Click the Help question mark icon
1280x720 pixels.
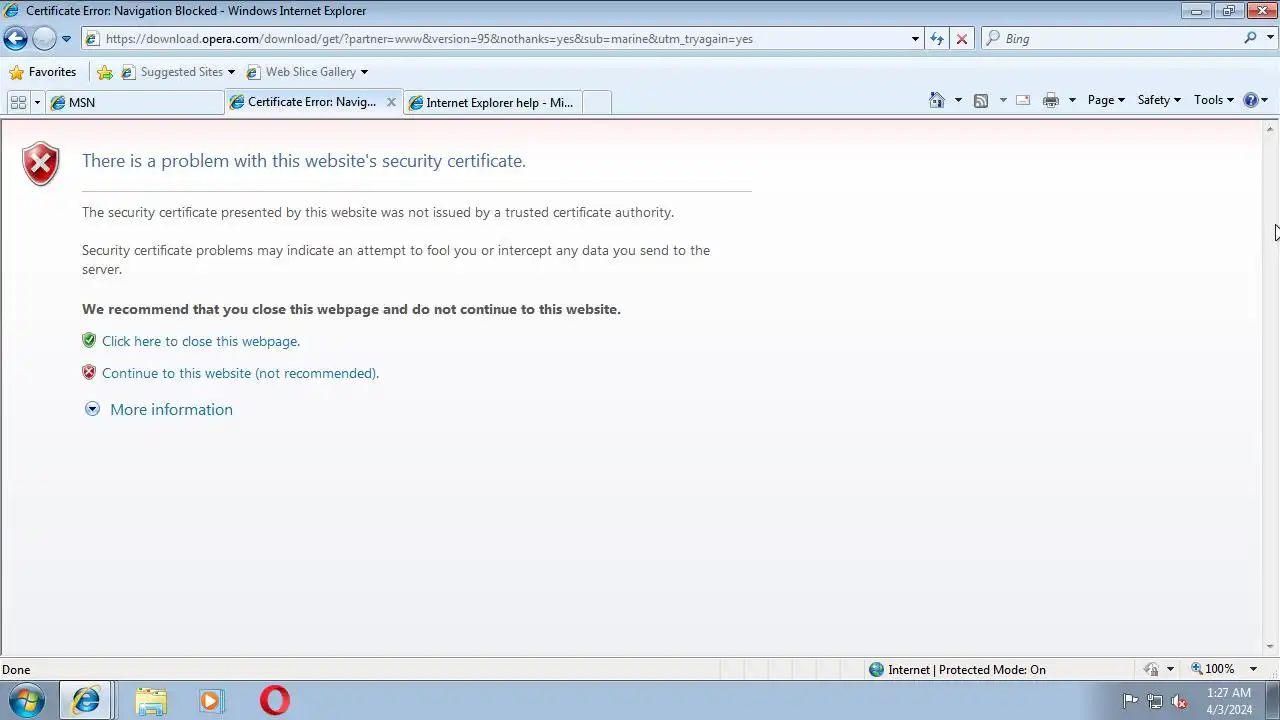tap(1250, 100)
